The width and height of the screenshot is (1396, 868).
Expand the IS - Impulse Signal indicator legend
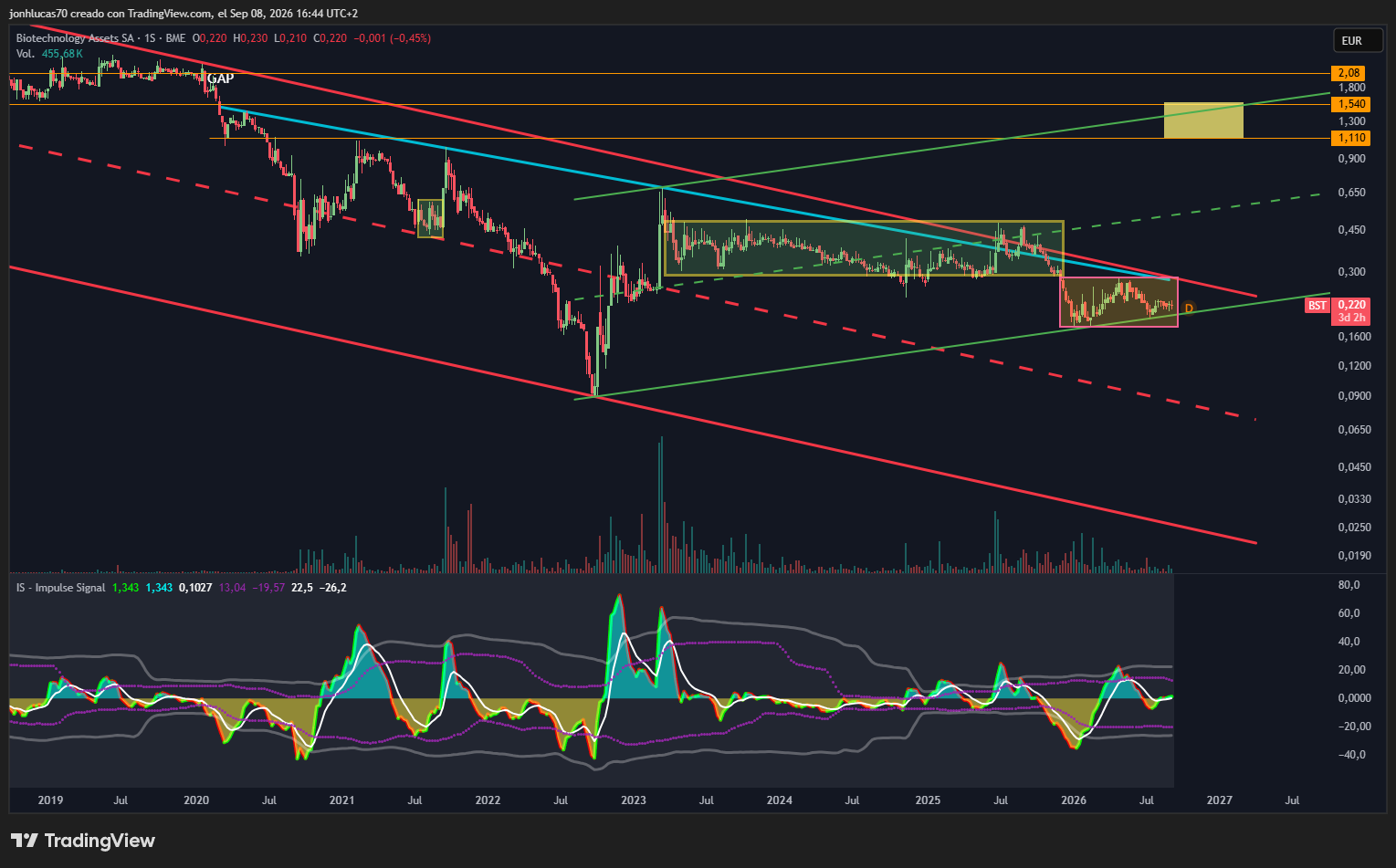(60, 588)
